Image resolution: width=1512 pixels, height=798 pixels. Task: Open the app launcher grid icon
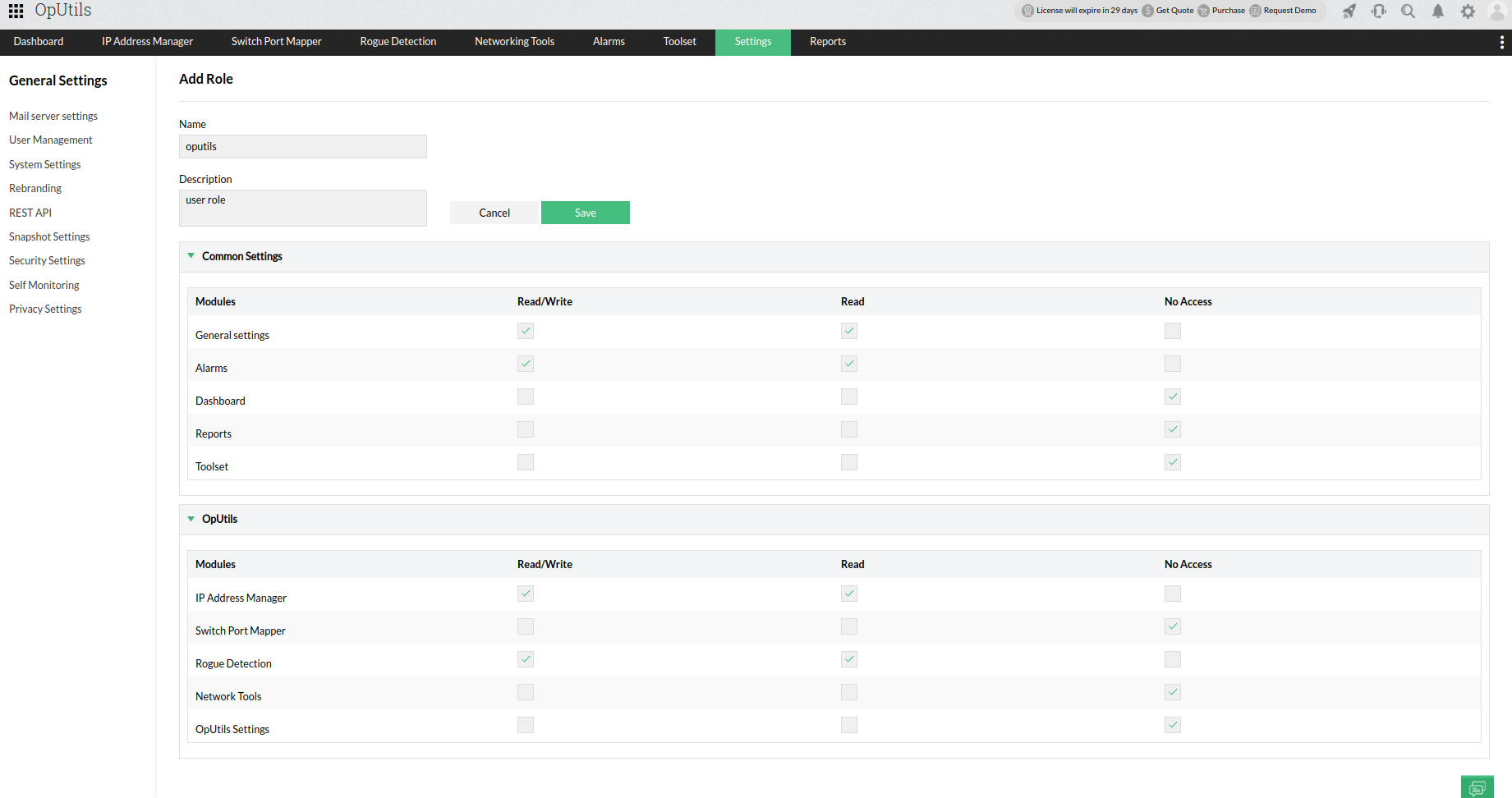[16, 11]
